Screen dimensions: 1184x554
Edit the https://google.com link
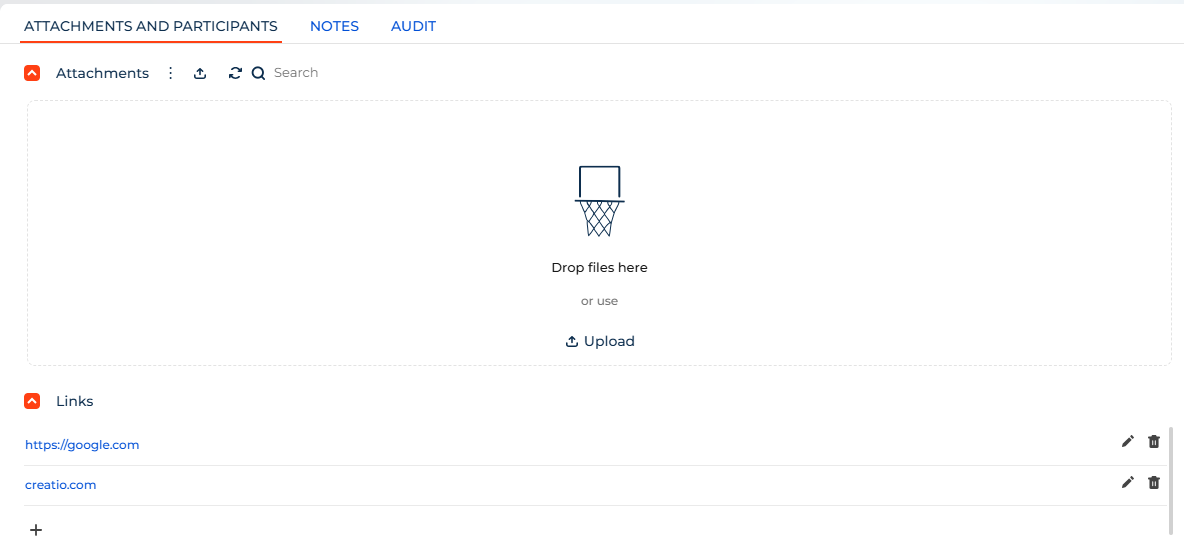point(1128,442)
